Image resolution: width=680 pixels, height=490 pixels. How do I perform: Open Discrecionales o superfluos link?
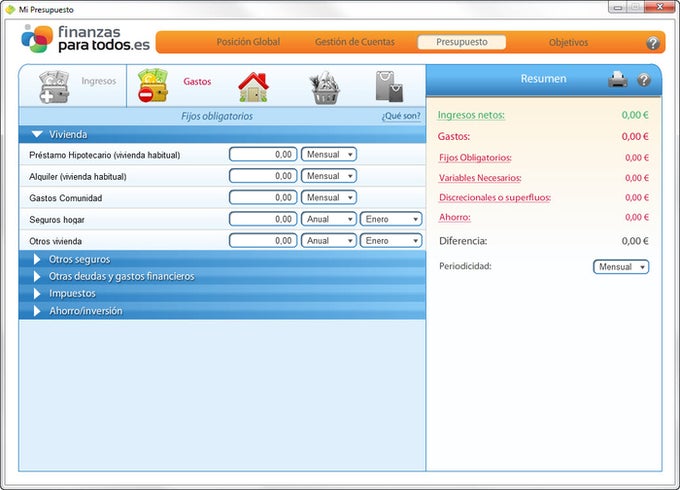click(x=494, y=197)
